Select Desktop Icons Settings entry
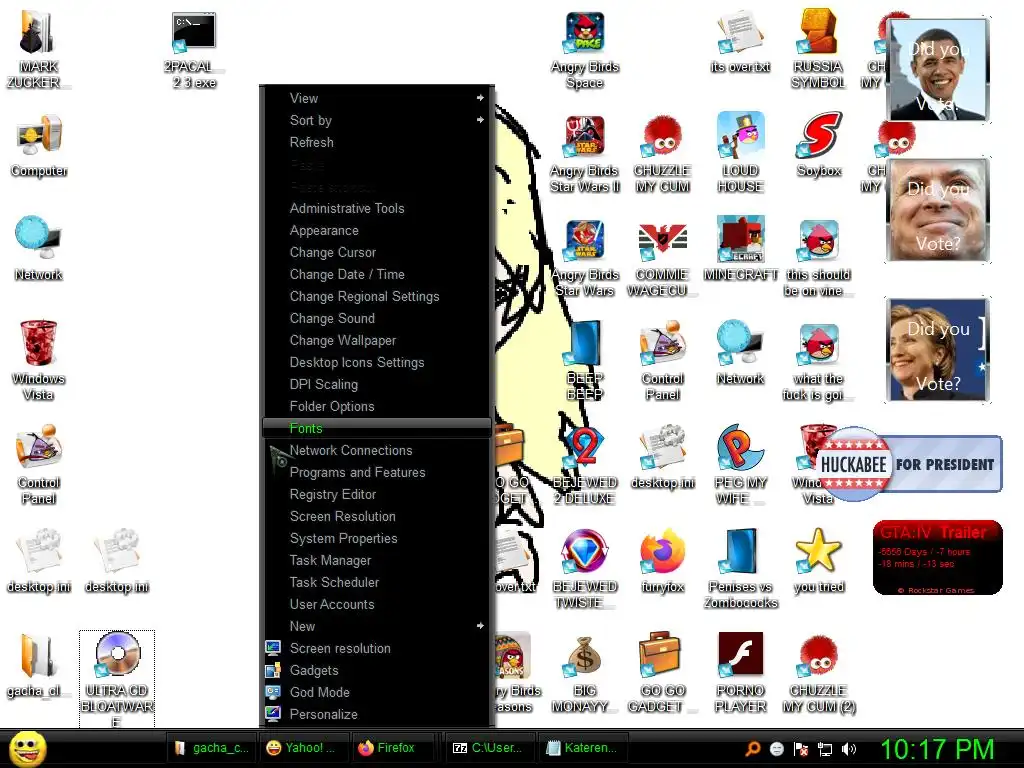Viewport: 1024px width, 768px height. (377, 362)
